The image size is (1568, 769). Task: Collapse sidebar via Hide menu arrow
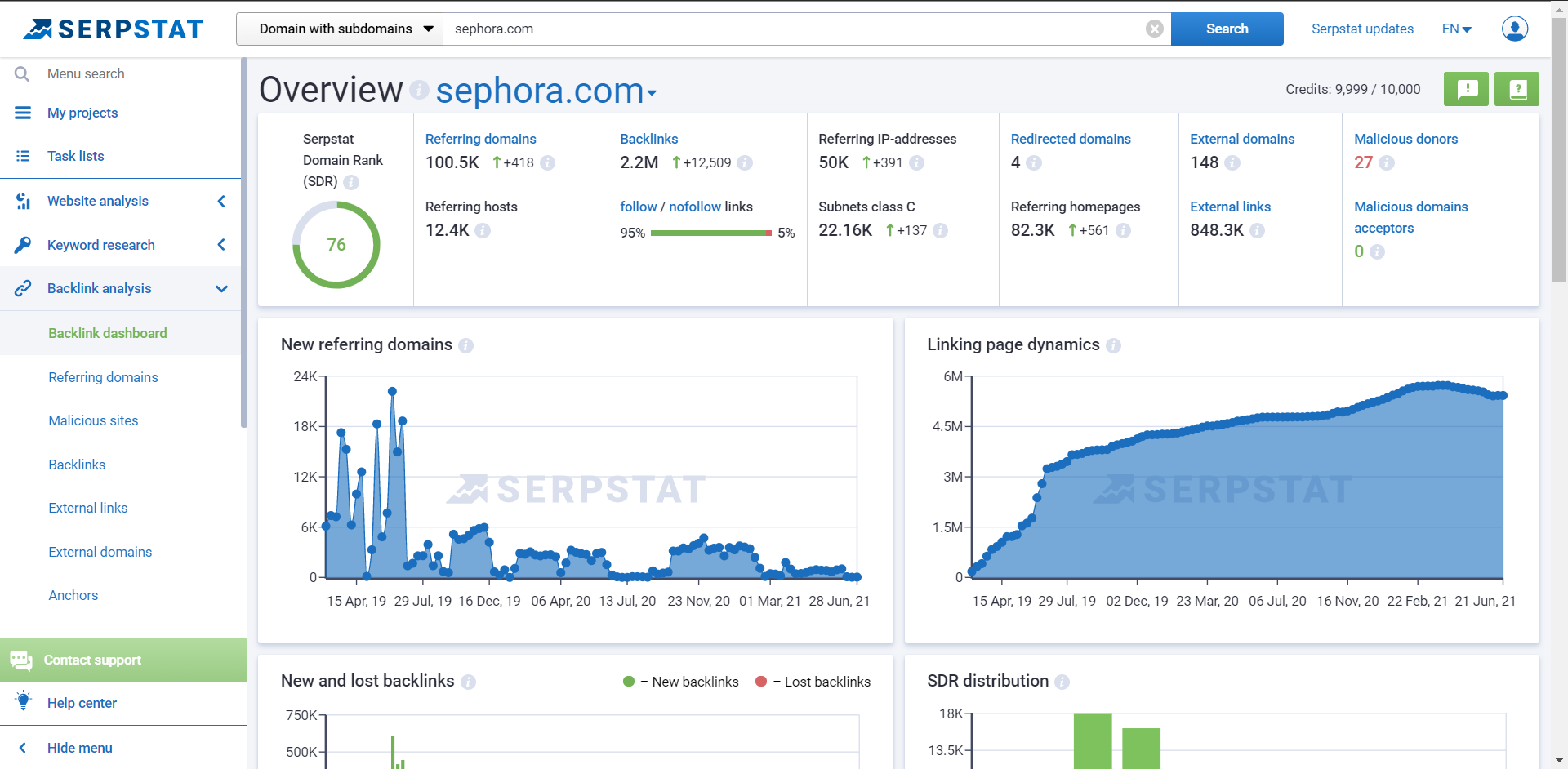23,748
